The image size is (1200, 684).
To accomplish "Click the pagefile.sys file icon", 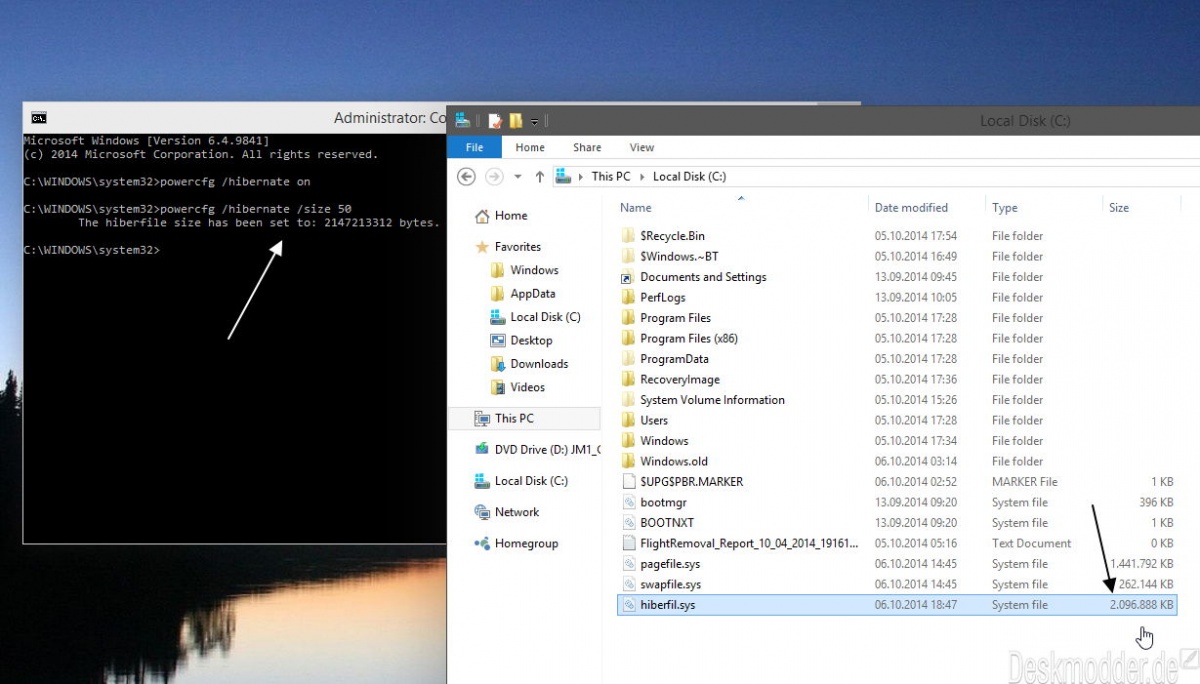I will [x=628, y=564].
